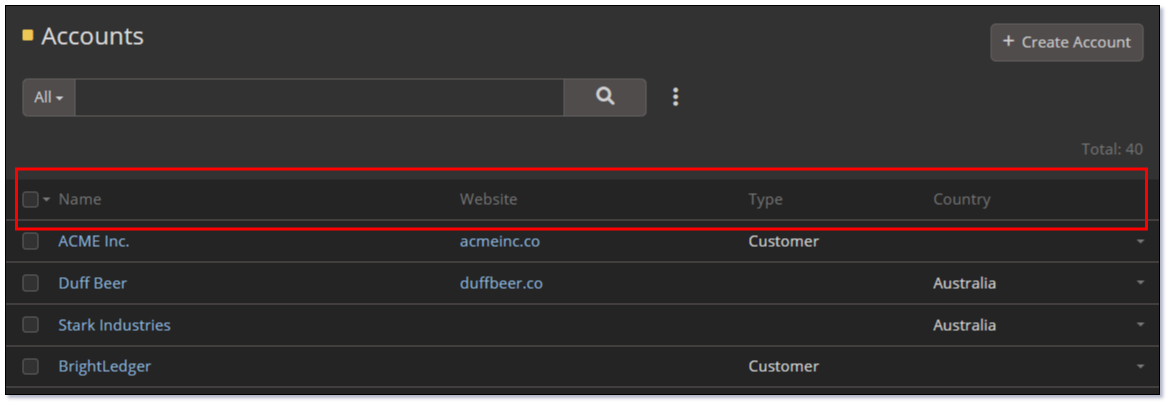Screen dimensions: 1171x406
Task: Click Customer type in BrightLedger row
Action: point(783,366)
